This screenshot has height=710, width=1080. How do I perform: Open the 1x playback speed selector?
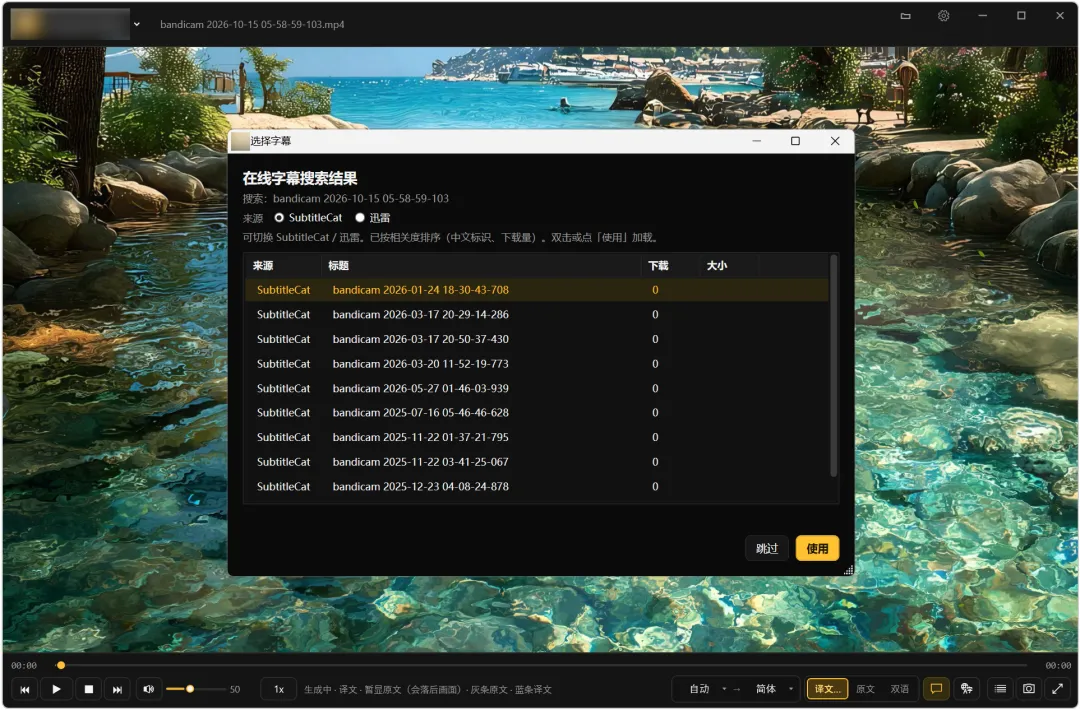point(279,689)
